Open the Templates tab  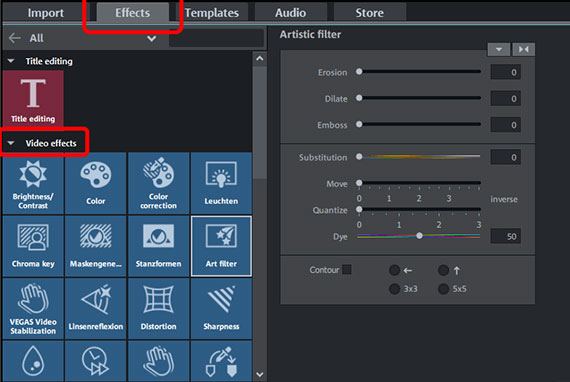[x=212, y=13]
